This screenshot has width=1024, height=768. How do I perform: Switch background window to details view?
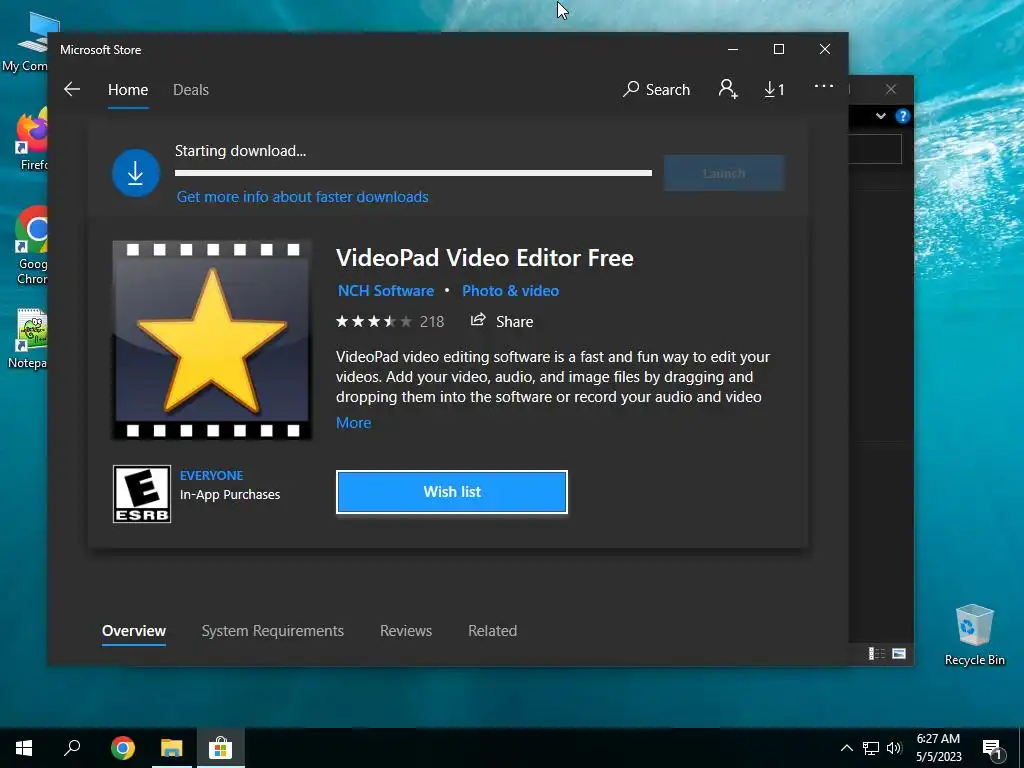876,653
